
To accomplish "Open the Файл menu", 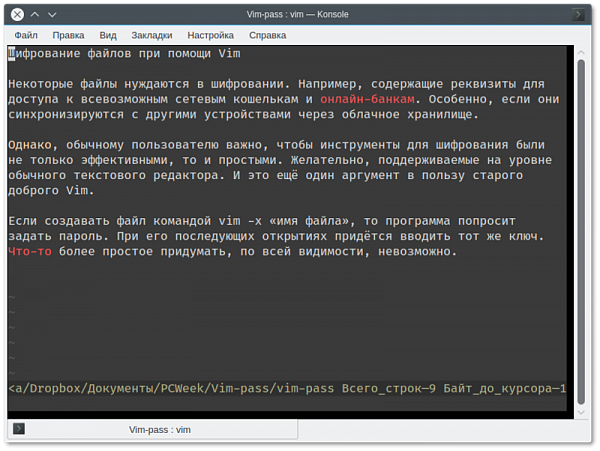I will point(26,35).
